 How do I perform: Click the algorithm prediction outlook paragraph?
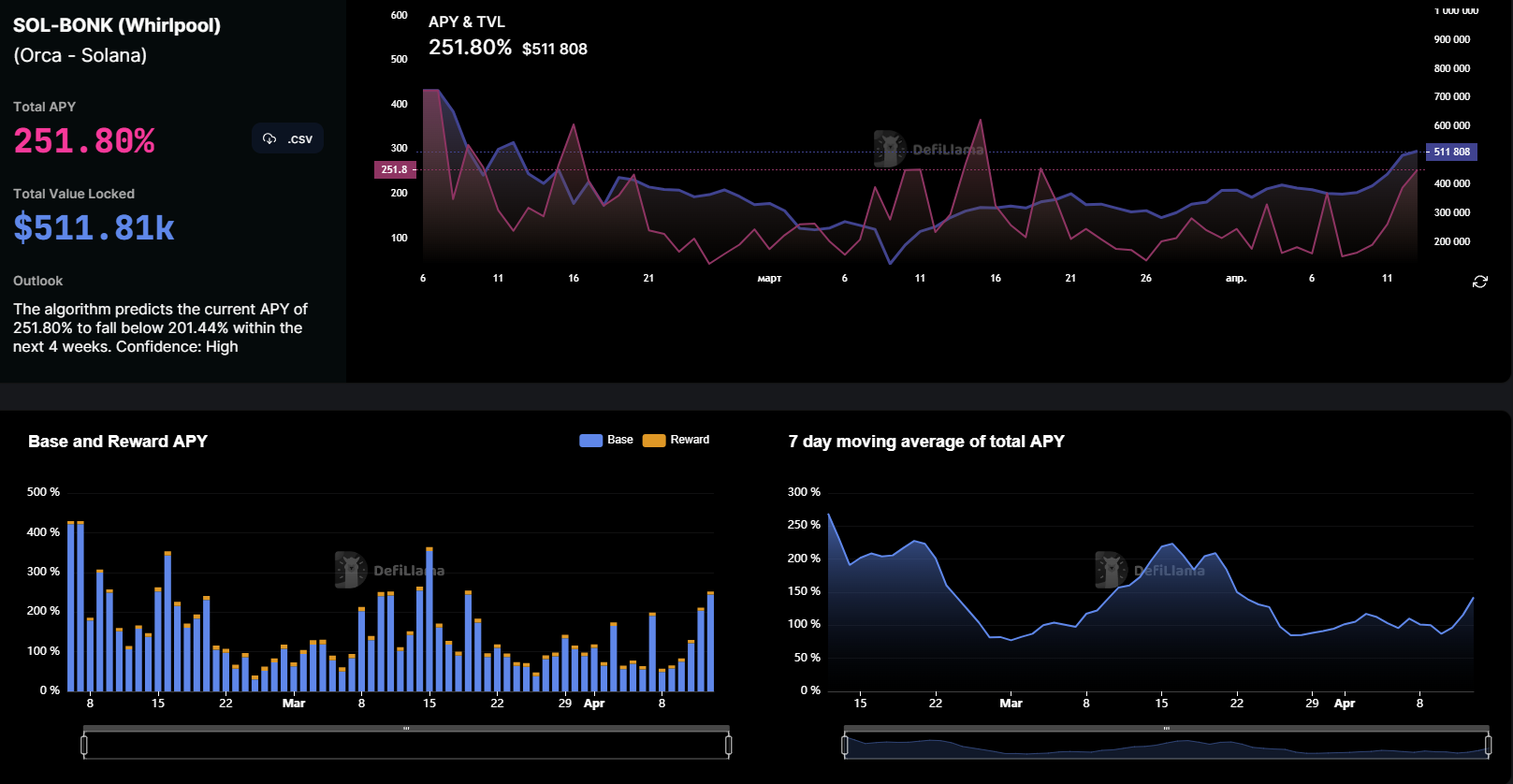160,327
